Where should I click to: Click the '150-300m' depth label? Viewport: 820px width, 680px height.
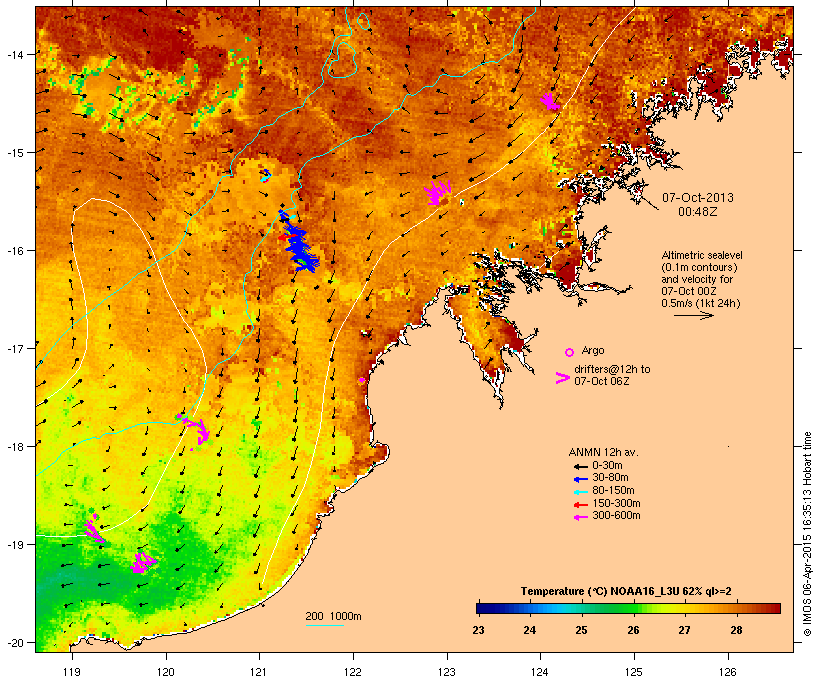(616, 503)
